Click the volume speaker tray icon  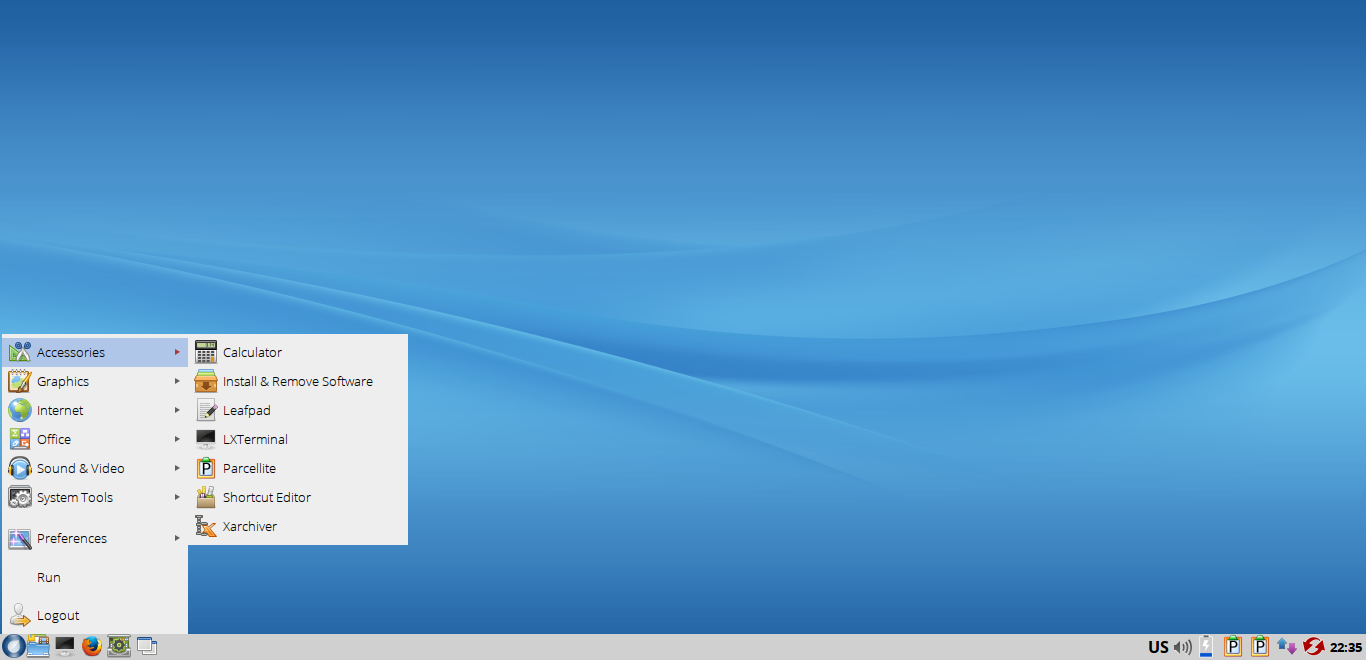[1184, 647]
